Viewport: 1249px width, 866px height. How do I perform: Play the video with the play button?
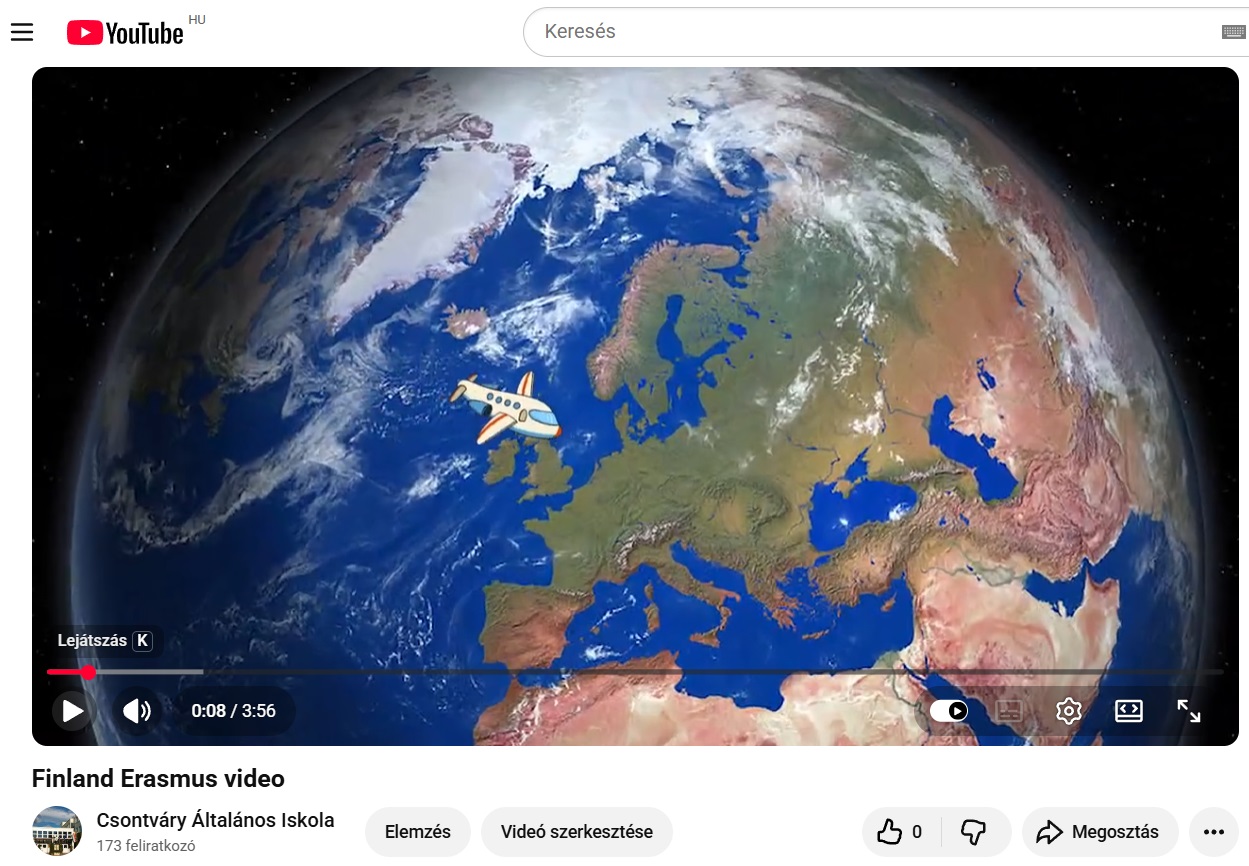pyautogui.click(x=73, y=711)
